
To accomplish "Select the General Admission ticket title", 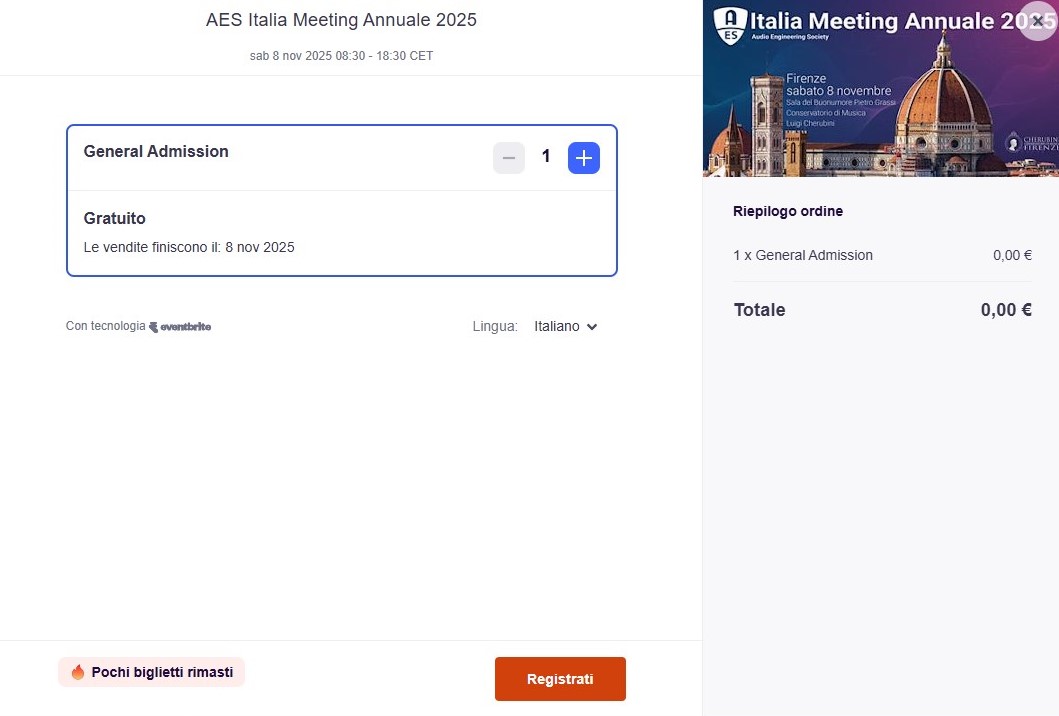I will pos(156,152).
